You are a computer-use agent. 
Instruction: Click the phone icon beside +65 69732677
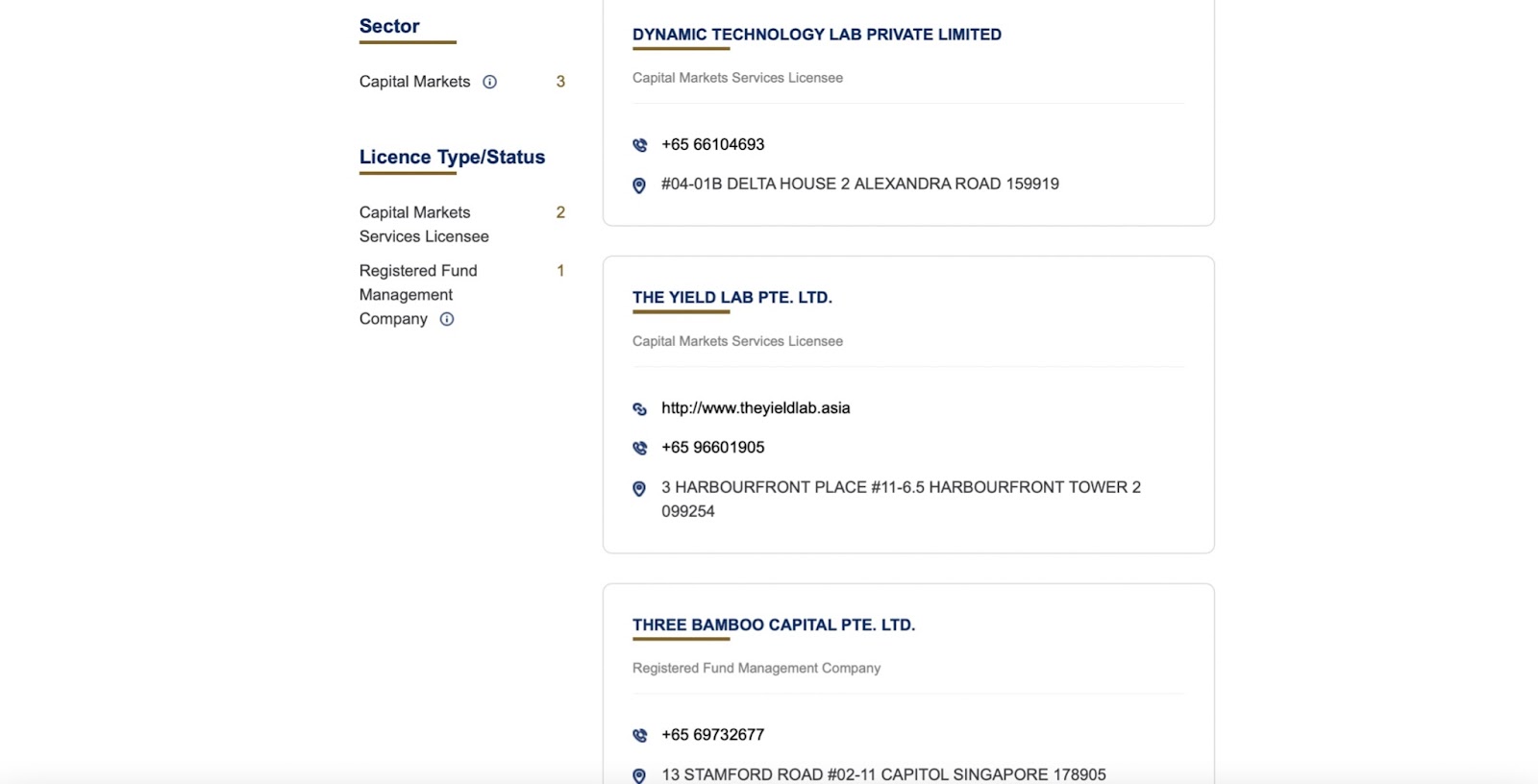[x=639, y=735]
